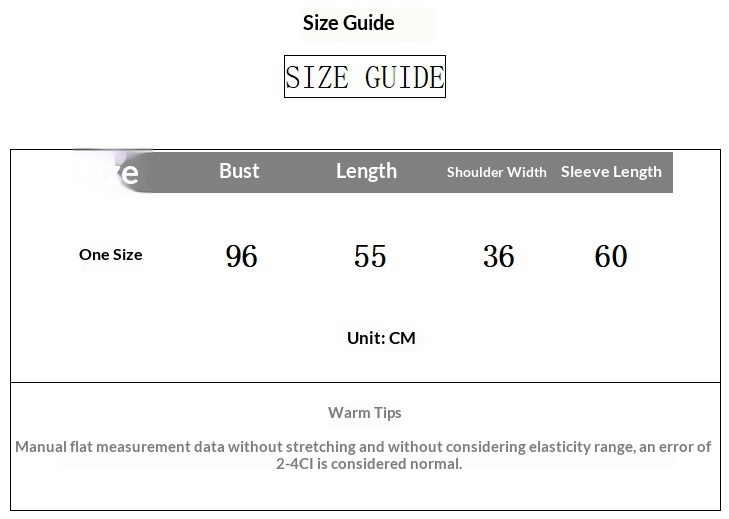729x519 pixels.
Task: Click the top "Size Guide" title text
Action: point(349,23)
